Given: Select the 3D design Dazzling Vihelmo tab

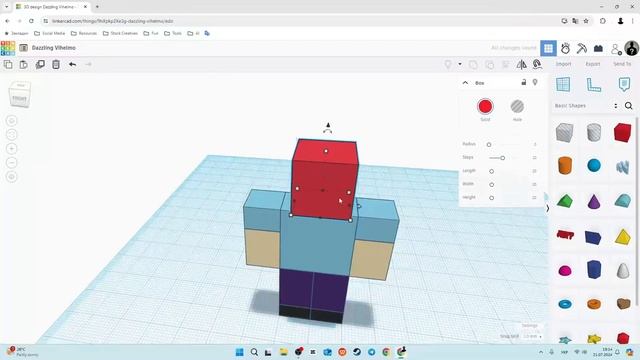Looking at the screenshot, I should coord(51,7).
